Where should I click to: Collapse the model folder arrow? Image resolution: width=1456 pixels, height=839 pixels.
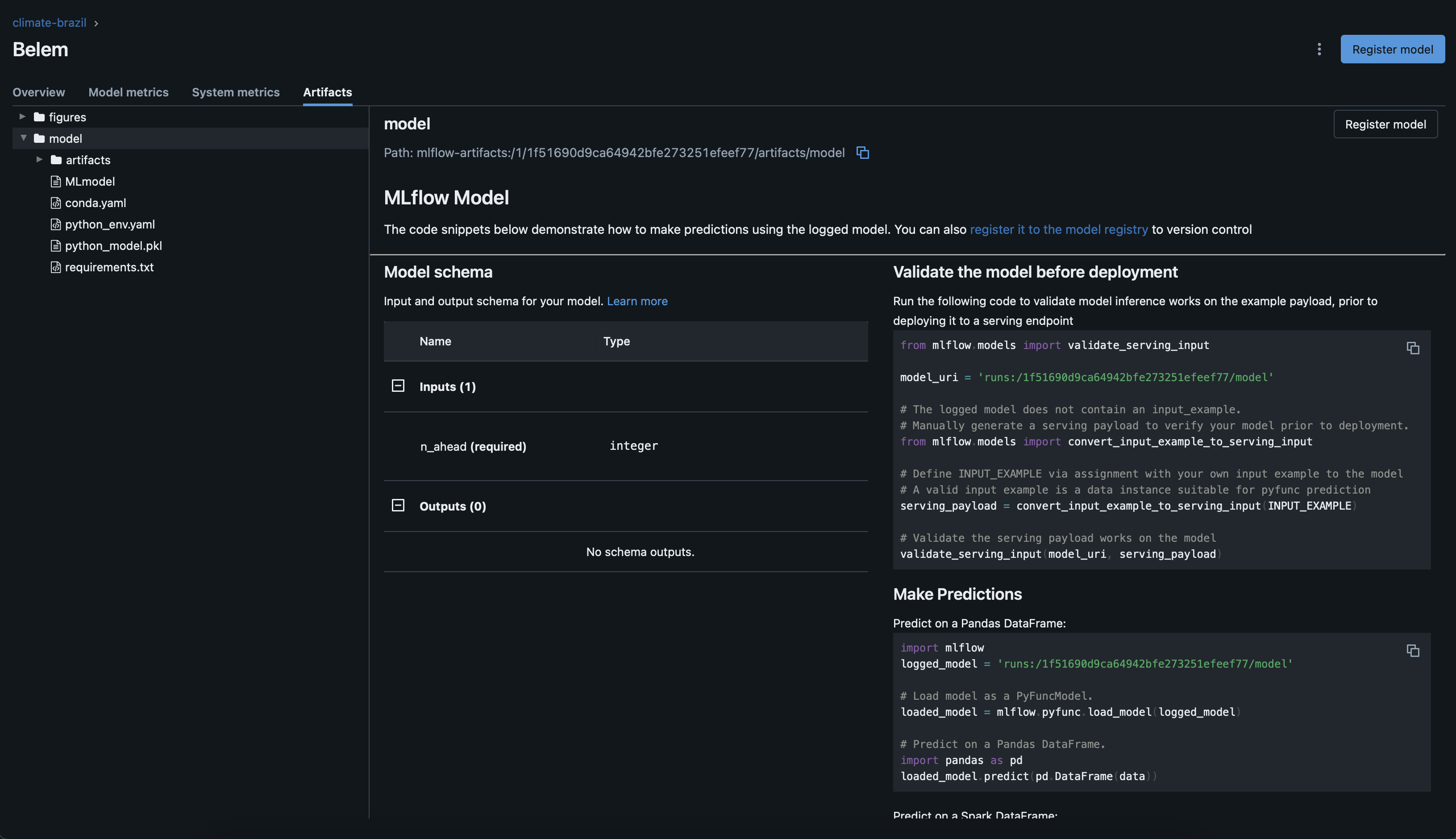point(24,138)
